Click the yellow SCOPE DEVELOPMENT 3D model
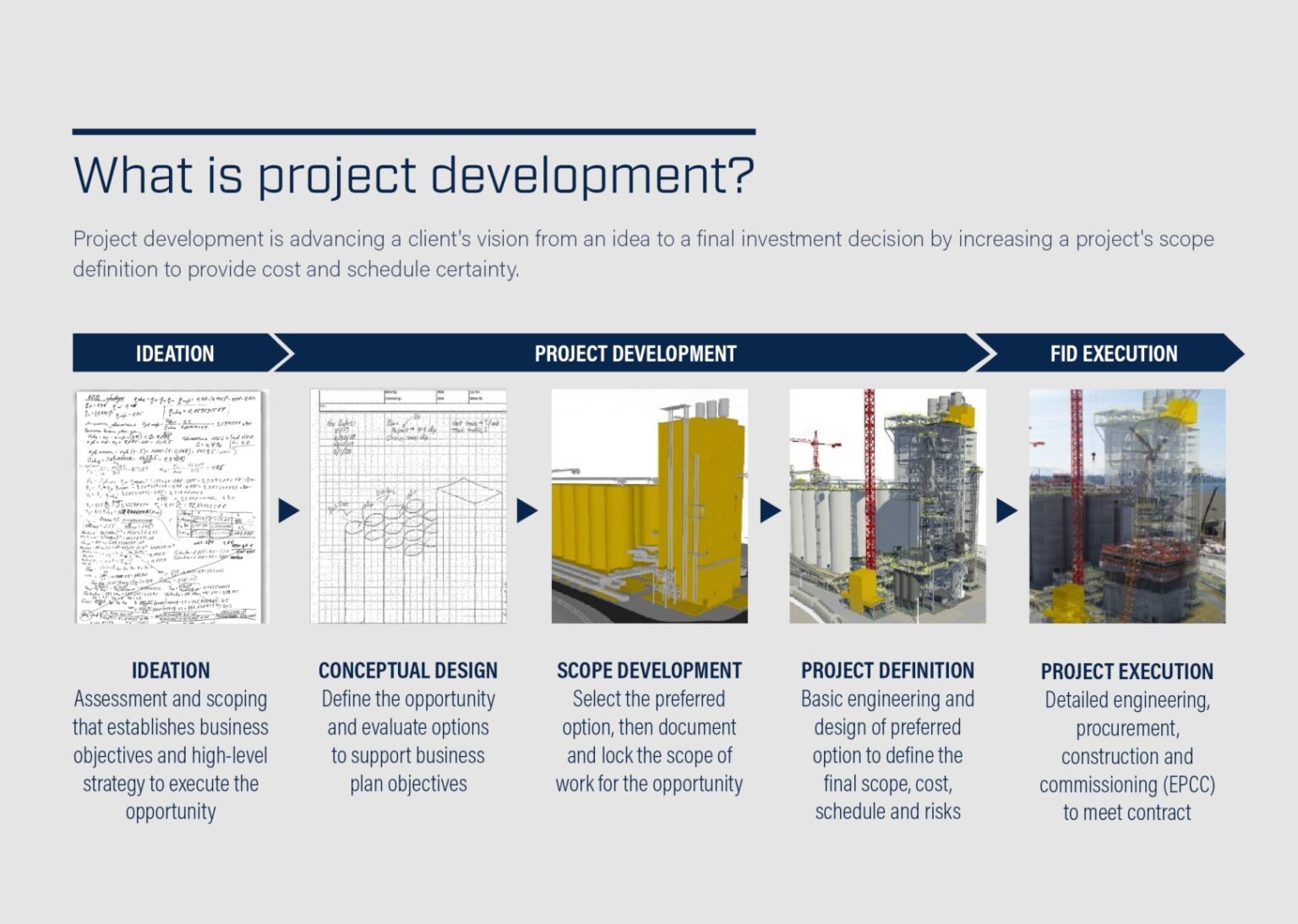The image size is (1298, 924). click(649, 507)
